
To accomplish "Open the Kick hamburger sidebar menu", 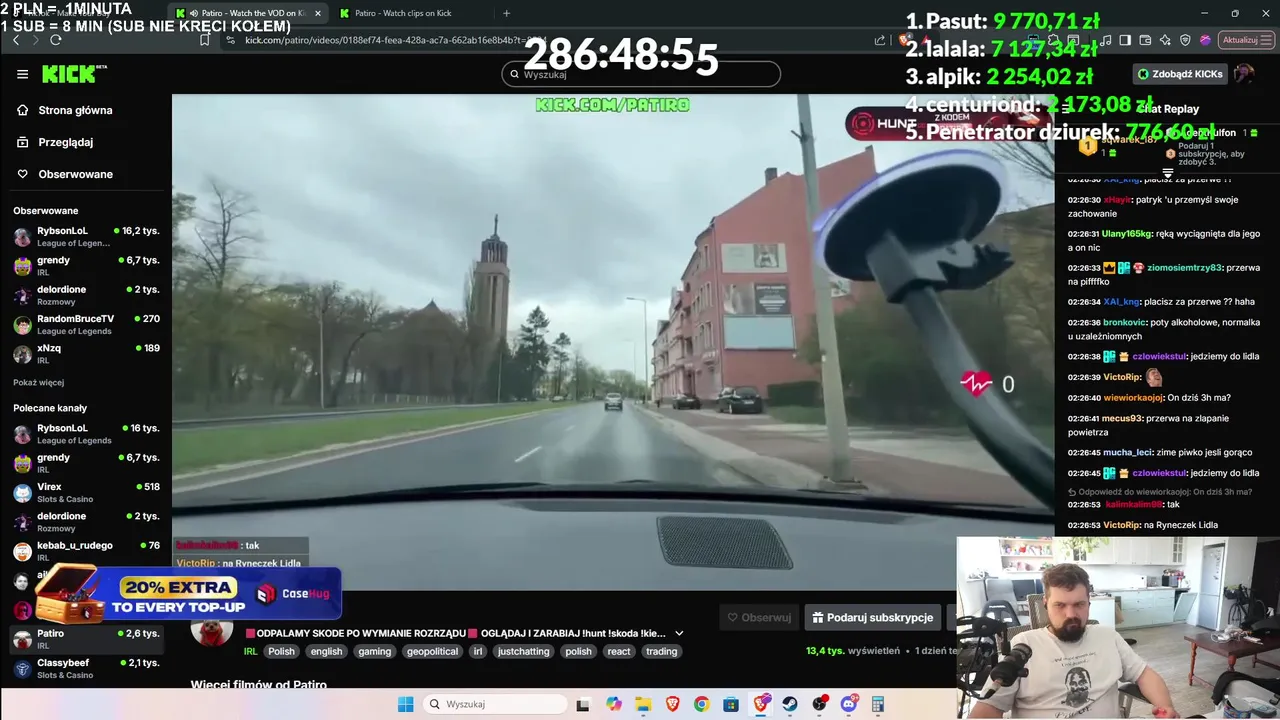I will [22, 74].
